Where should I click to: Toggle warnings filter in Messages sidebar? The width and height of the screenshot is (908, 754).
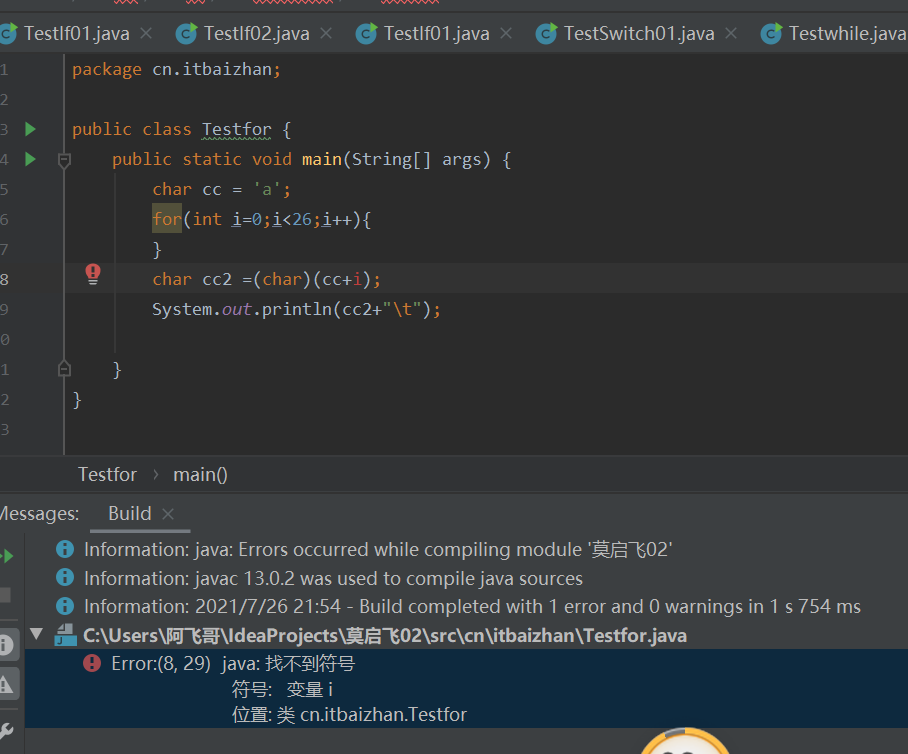pyautogui.click(x=7, y=685)
